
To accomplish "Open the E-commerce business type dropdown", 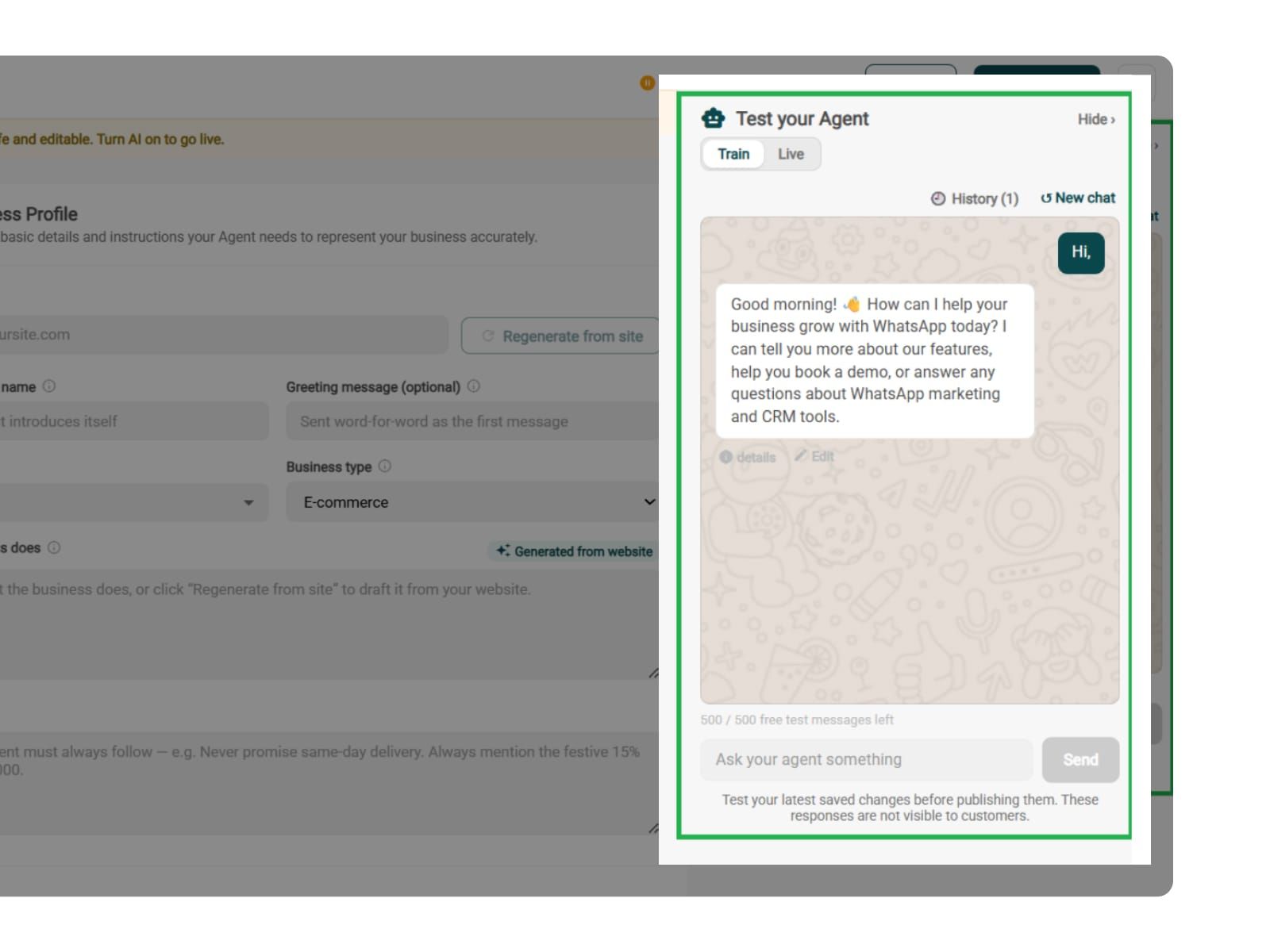I will pyautogui.click(x=473, y=501).
